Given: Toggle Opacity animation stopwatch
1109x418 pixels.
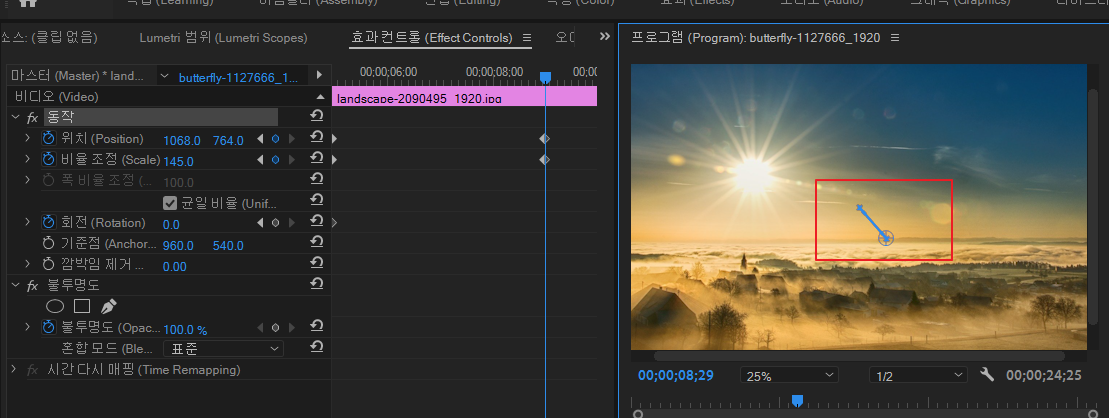Looking at the screenshot, I should tap(48, 327).
